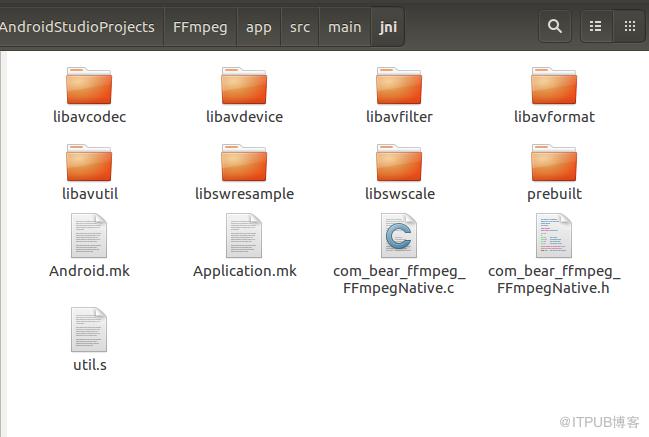649x437 pixels.
Task: Click the libavdevice name label
Action: pyautogui.click(x=245, y=117)
